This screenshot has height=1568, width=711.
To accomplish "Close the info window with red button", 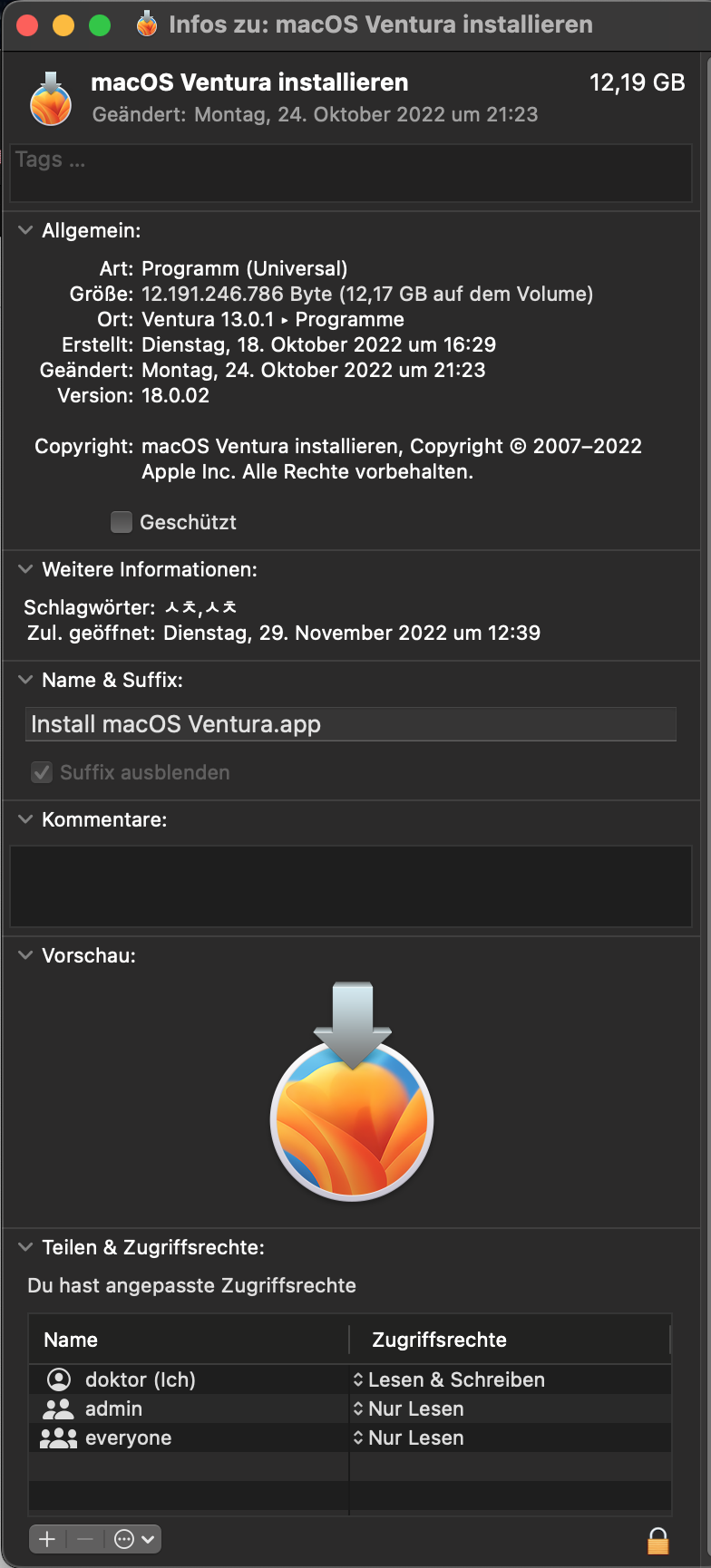I will (27, 25).
